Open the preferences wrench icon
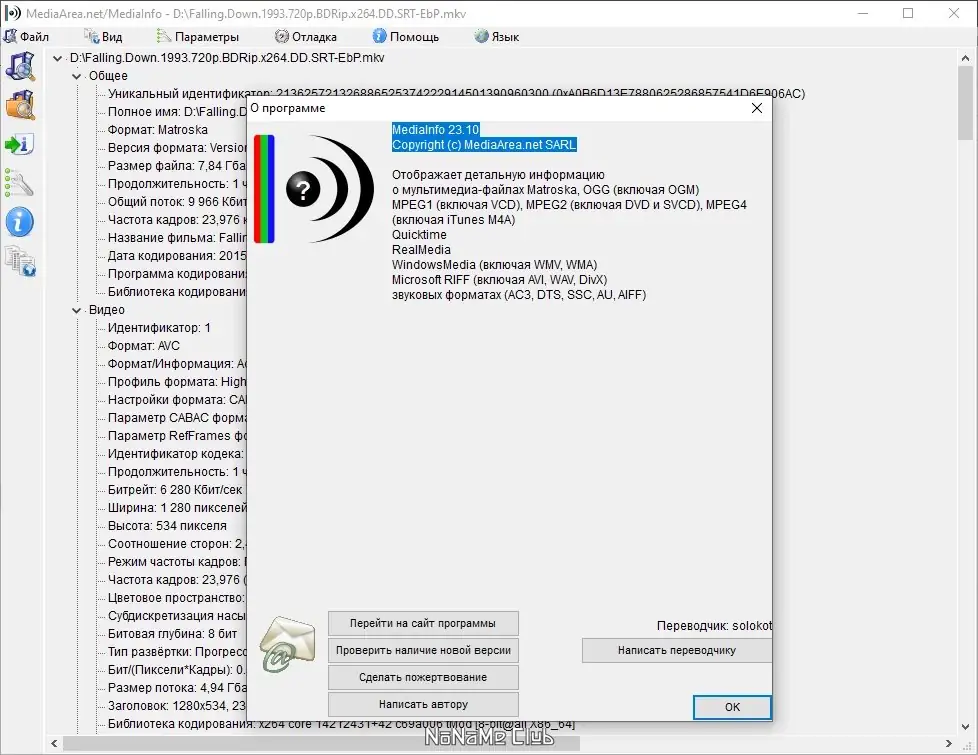Screen dimensions: 978x755 click(20, 183)
